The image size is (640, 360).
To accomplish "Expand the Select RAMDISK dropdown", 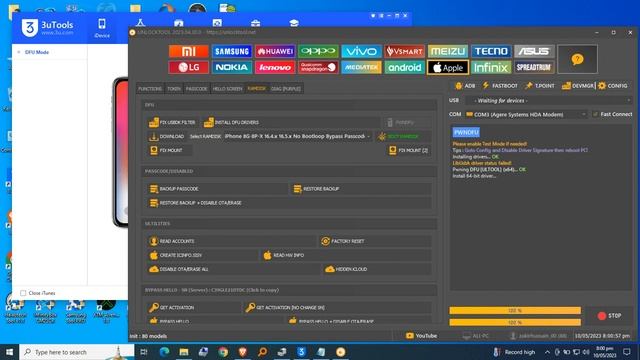I will click(x=298, y=136).
